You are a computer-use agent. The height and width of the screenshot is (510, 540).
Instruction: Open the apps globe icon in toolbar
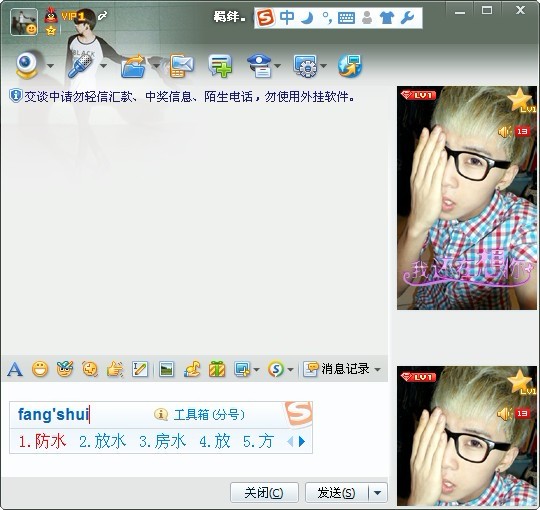click(x=350, y=66)
